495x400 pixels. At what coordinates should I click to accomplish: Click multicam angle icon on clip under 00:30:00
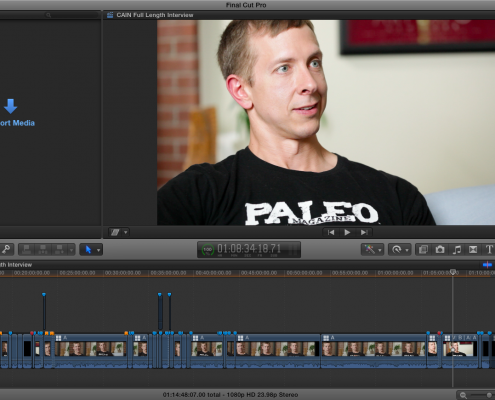137,338
